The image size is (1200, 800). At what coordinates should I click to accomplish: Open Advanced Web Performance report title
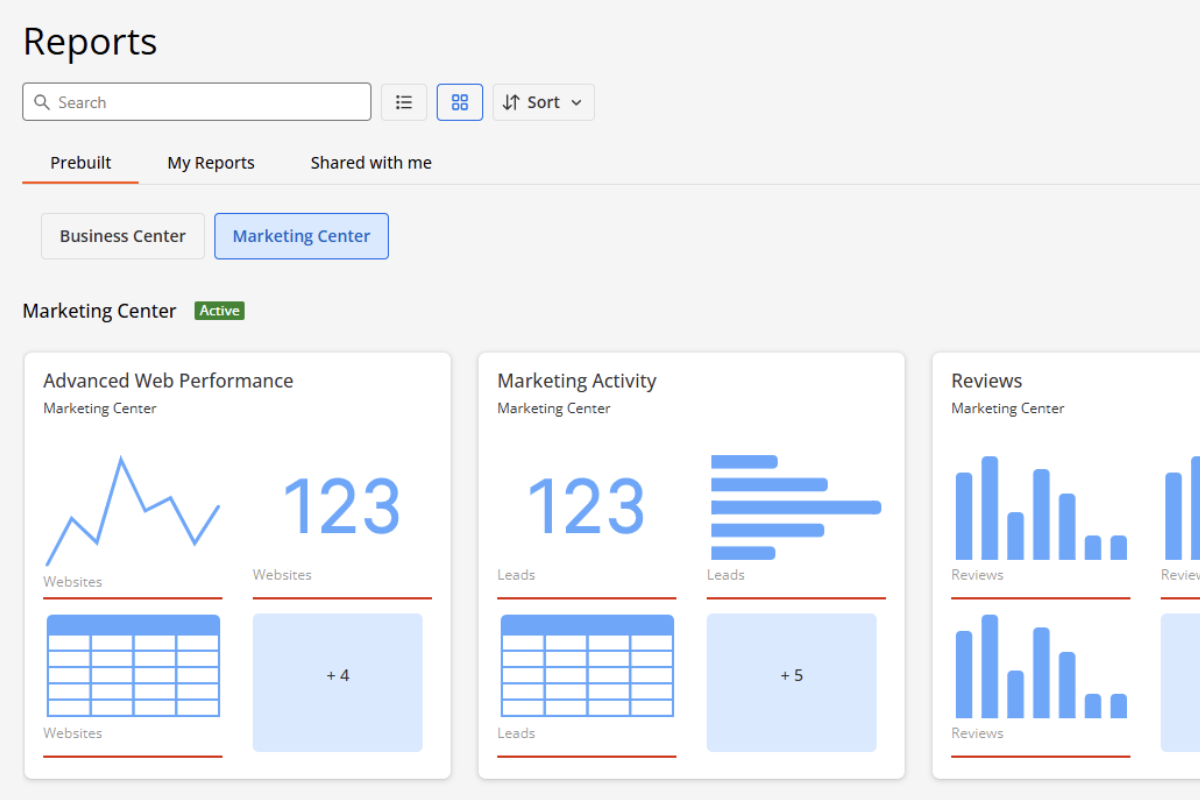(168, 381)
